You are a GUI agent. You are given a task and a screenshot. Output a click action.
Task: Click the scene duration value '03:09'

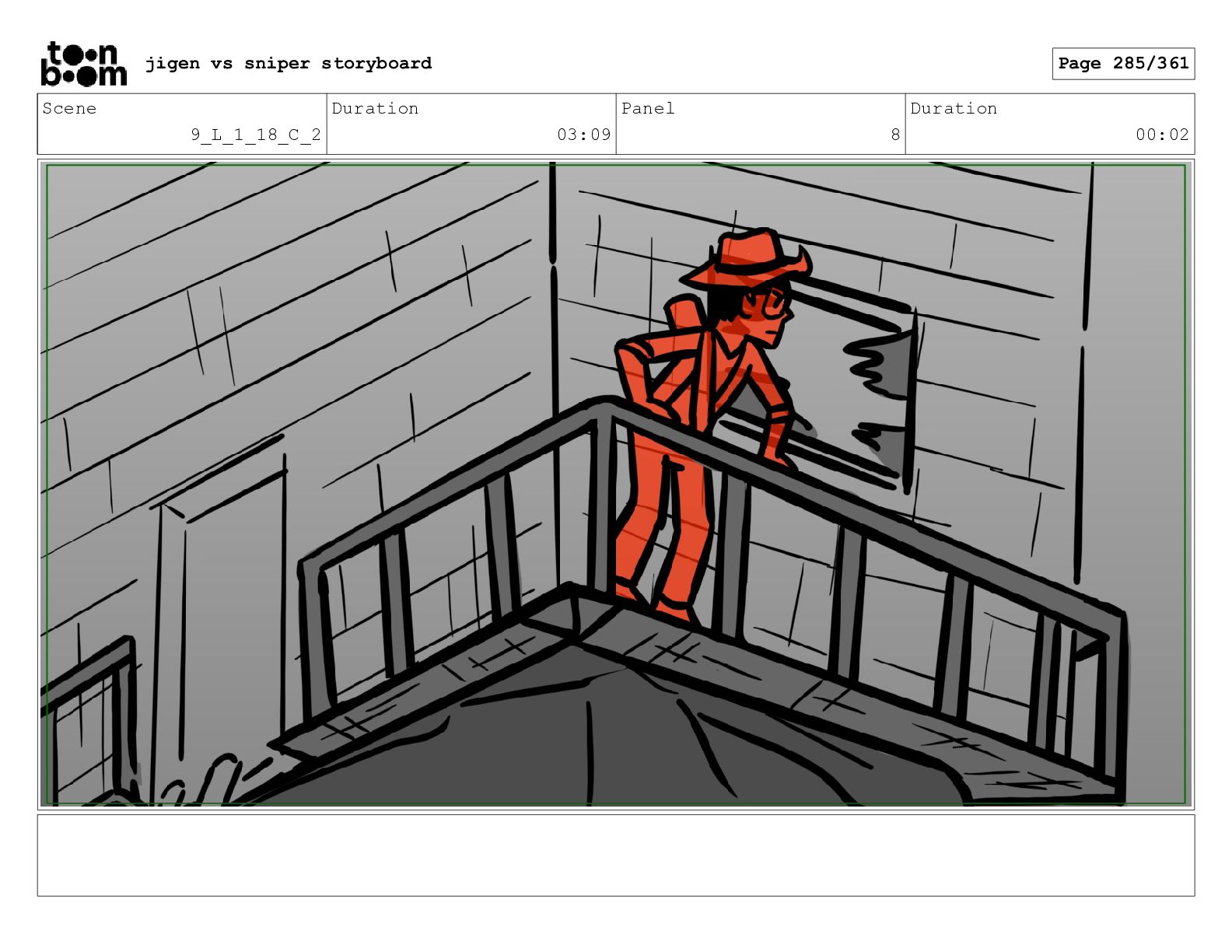click(x=584, y=135)
